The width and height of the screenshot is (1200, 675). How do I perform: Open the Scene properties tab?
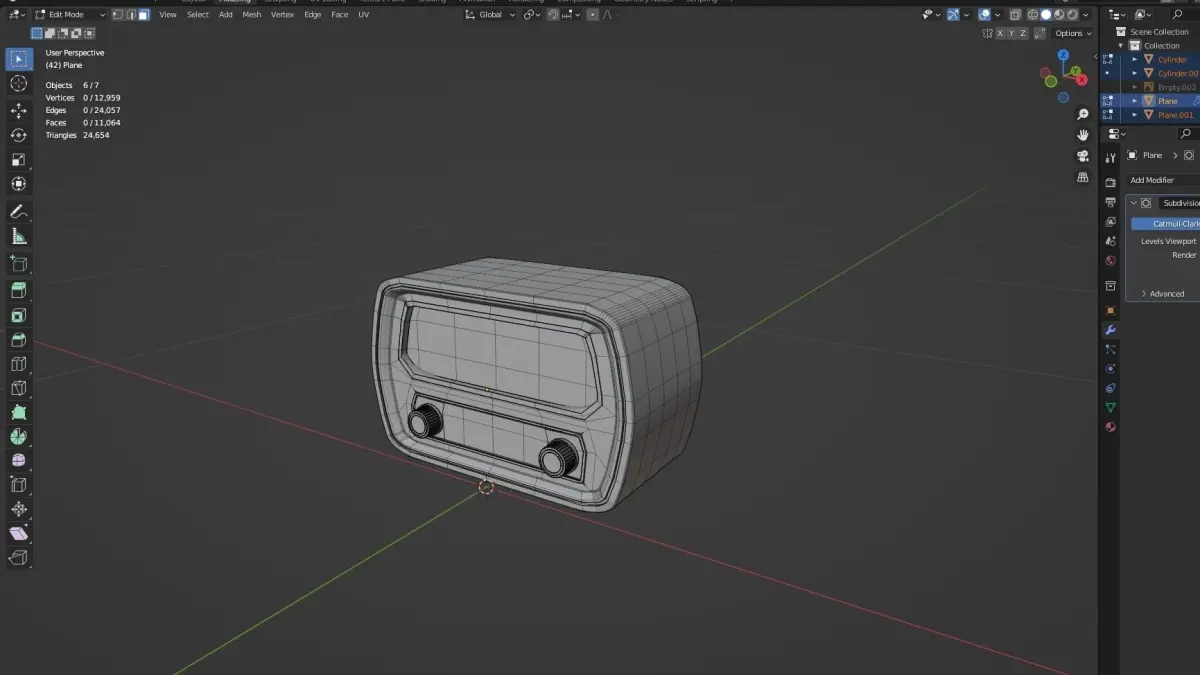pos(1110,241)
